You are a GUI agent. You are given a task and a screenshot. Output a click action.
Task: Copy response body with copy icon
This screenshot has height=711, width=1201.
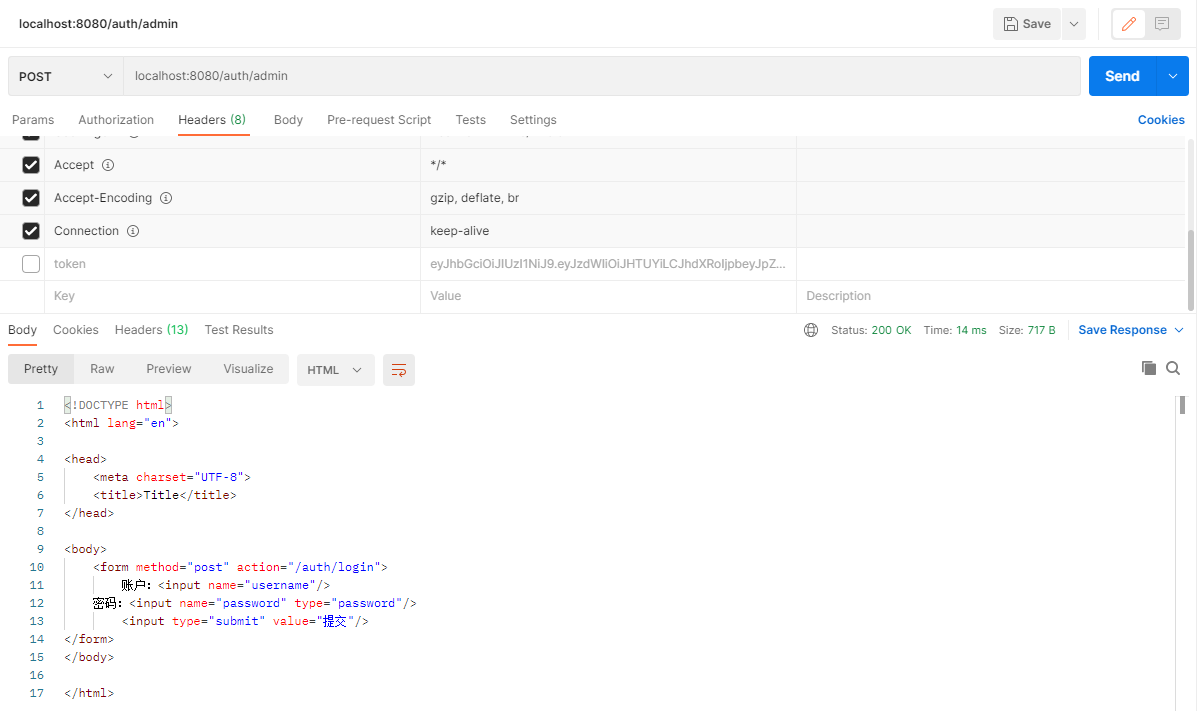tap(1149, 368)
